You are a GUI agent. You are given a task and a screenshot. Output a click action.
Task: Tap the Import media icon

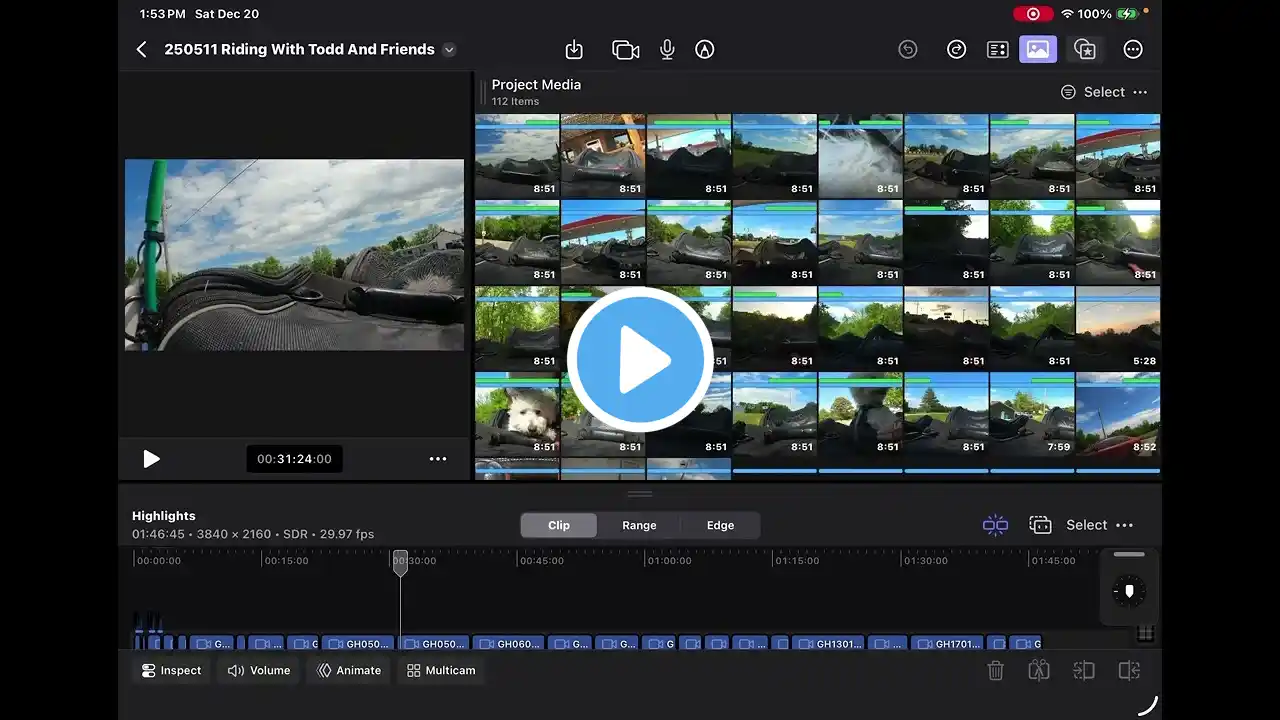pos(574,49)
